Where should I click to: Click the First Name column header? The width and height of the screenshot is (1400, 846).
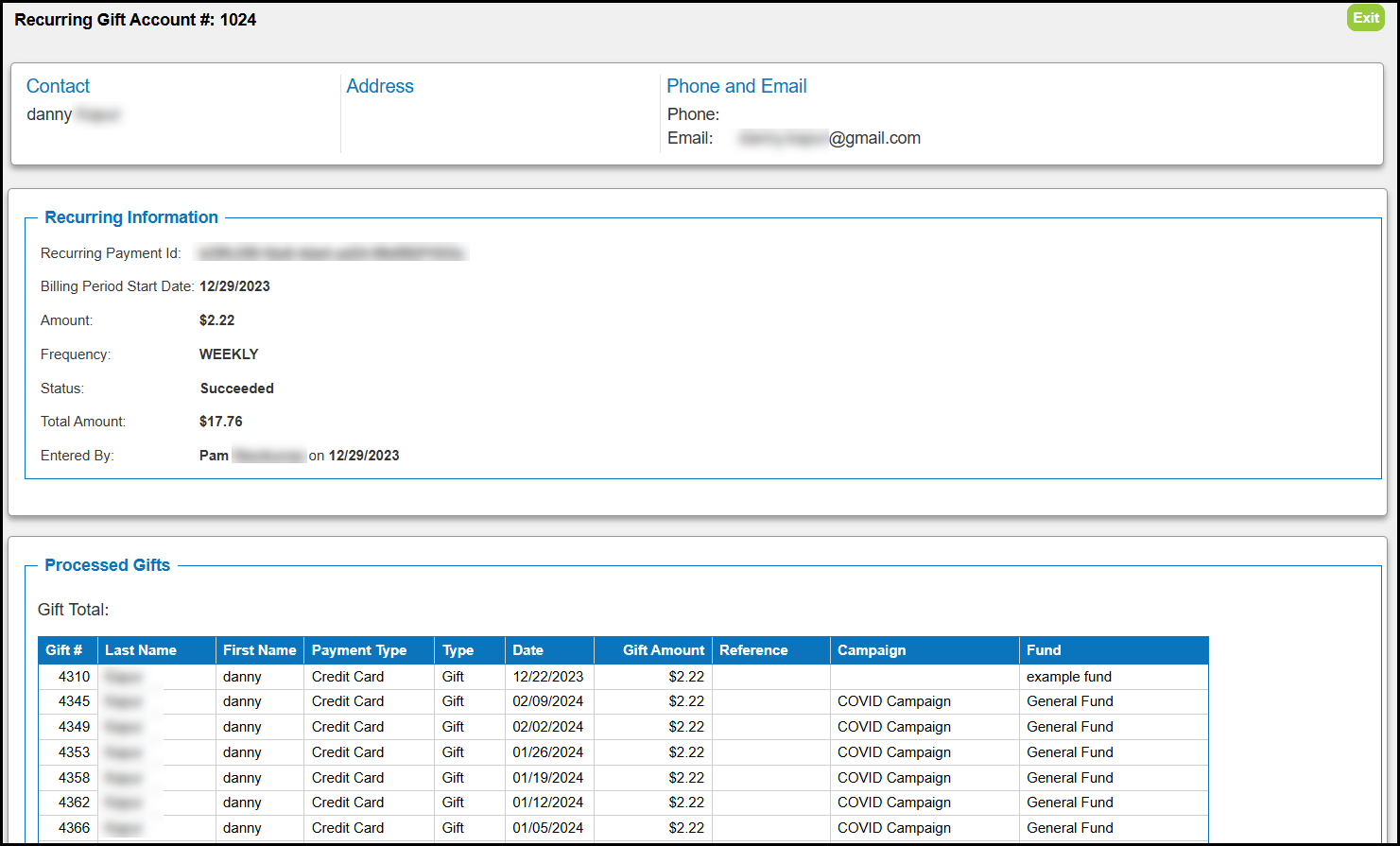click(260, 650)
